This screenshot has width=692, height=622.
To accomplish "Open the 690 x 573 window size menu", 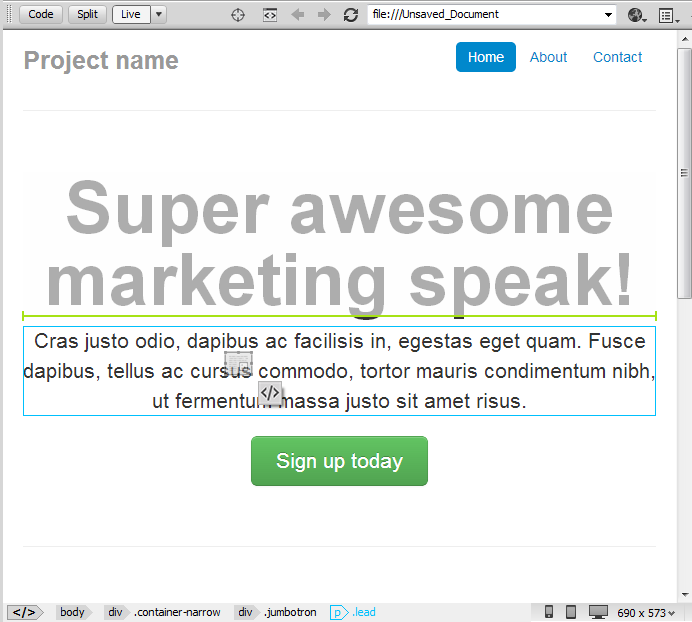I will click(x=646, y=613).
